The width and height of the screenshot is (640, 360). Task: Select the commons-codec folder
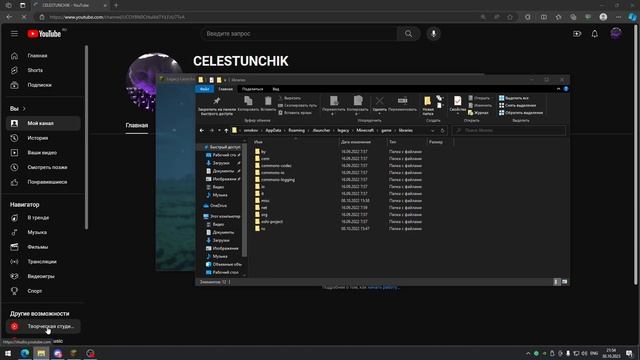pyautogui.click(x=273, y=166)
